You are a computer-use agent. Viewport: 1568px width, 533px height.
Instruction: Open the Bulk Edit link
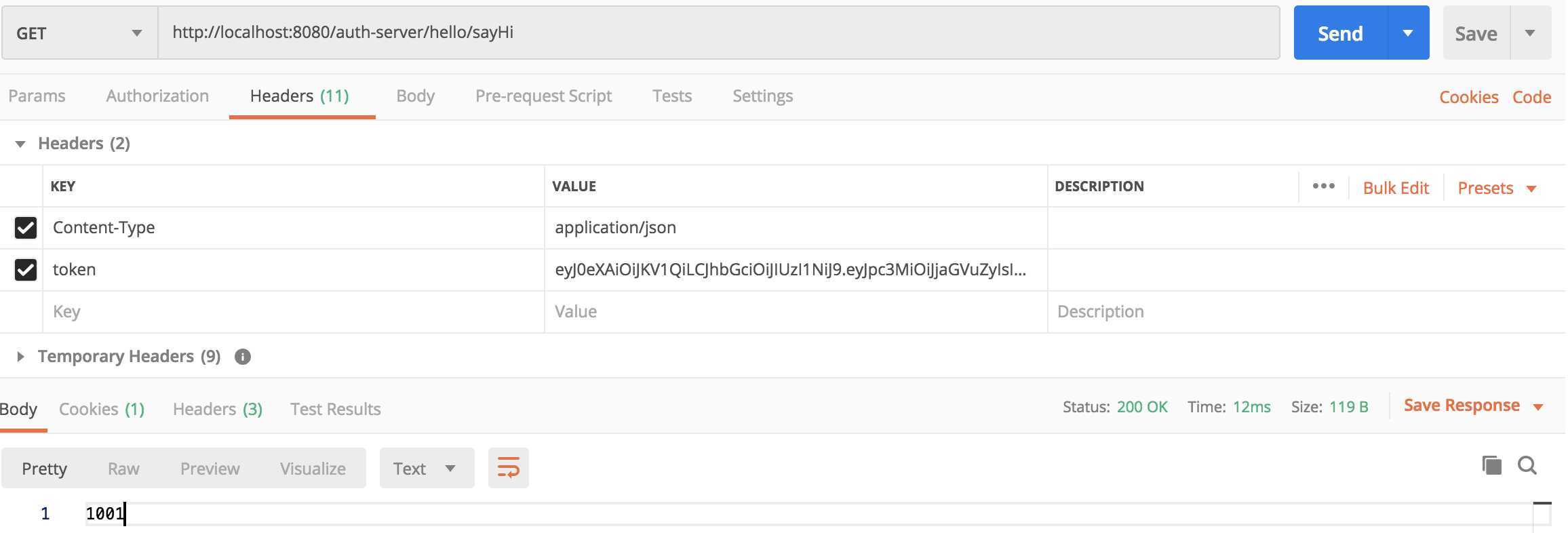click(1396, 188)
